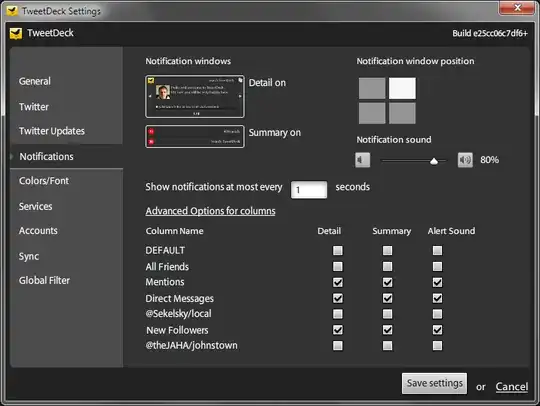Enable Summary for @theJAHA/johnstown column
The image size is (540, 406).
387,345
